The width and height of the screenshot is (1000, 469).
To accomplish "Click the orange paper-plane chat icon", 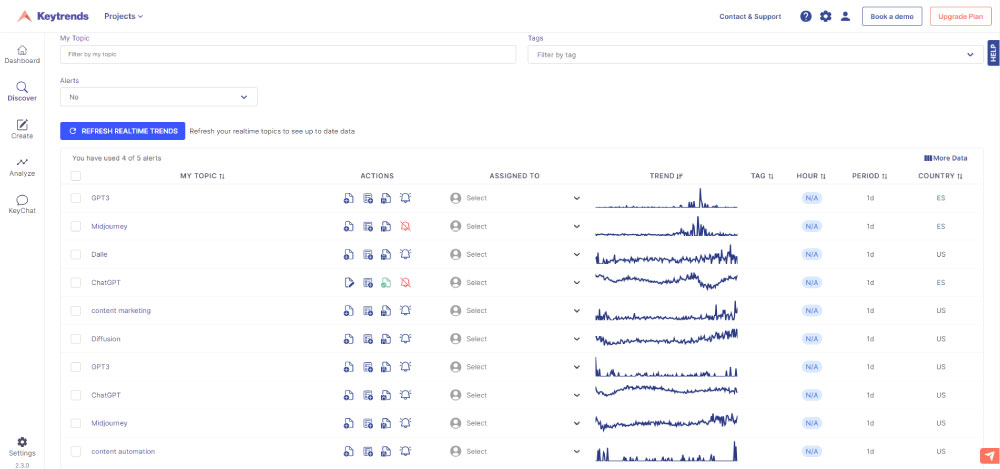I will pyautogui.click(x=989, y=456).
